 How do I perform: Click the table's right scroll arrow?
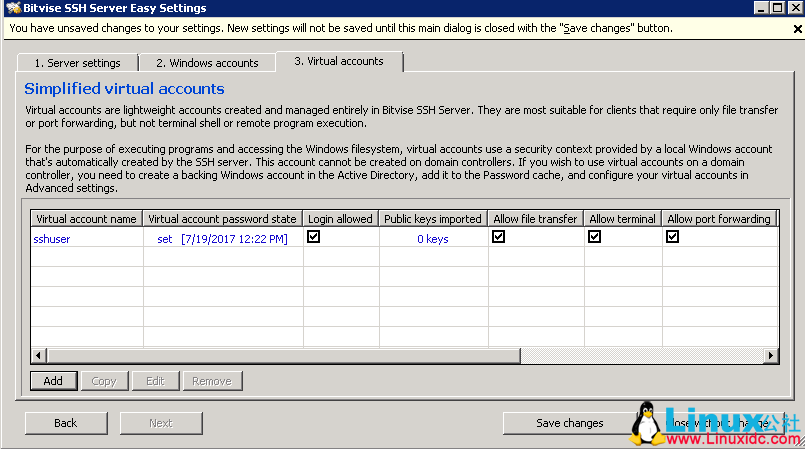tap(771, 356)
